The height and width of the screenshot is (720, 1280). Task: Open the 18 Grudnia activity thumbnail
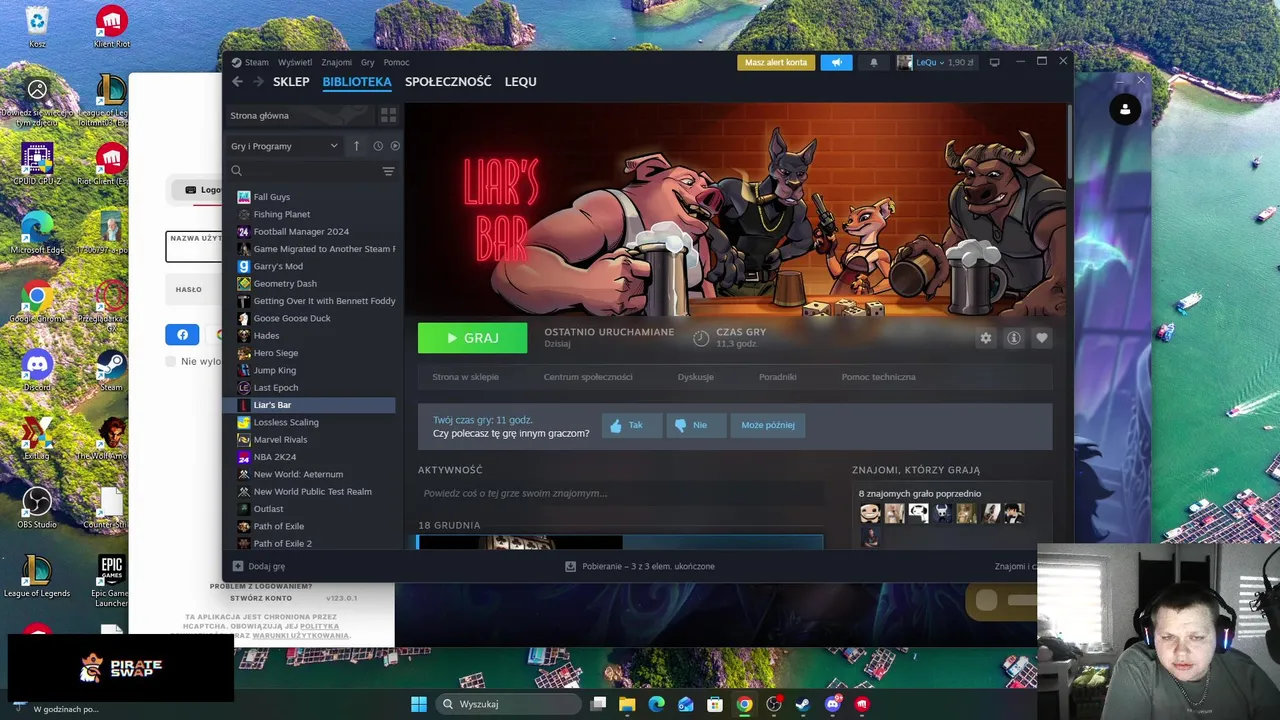[520, 542]
